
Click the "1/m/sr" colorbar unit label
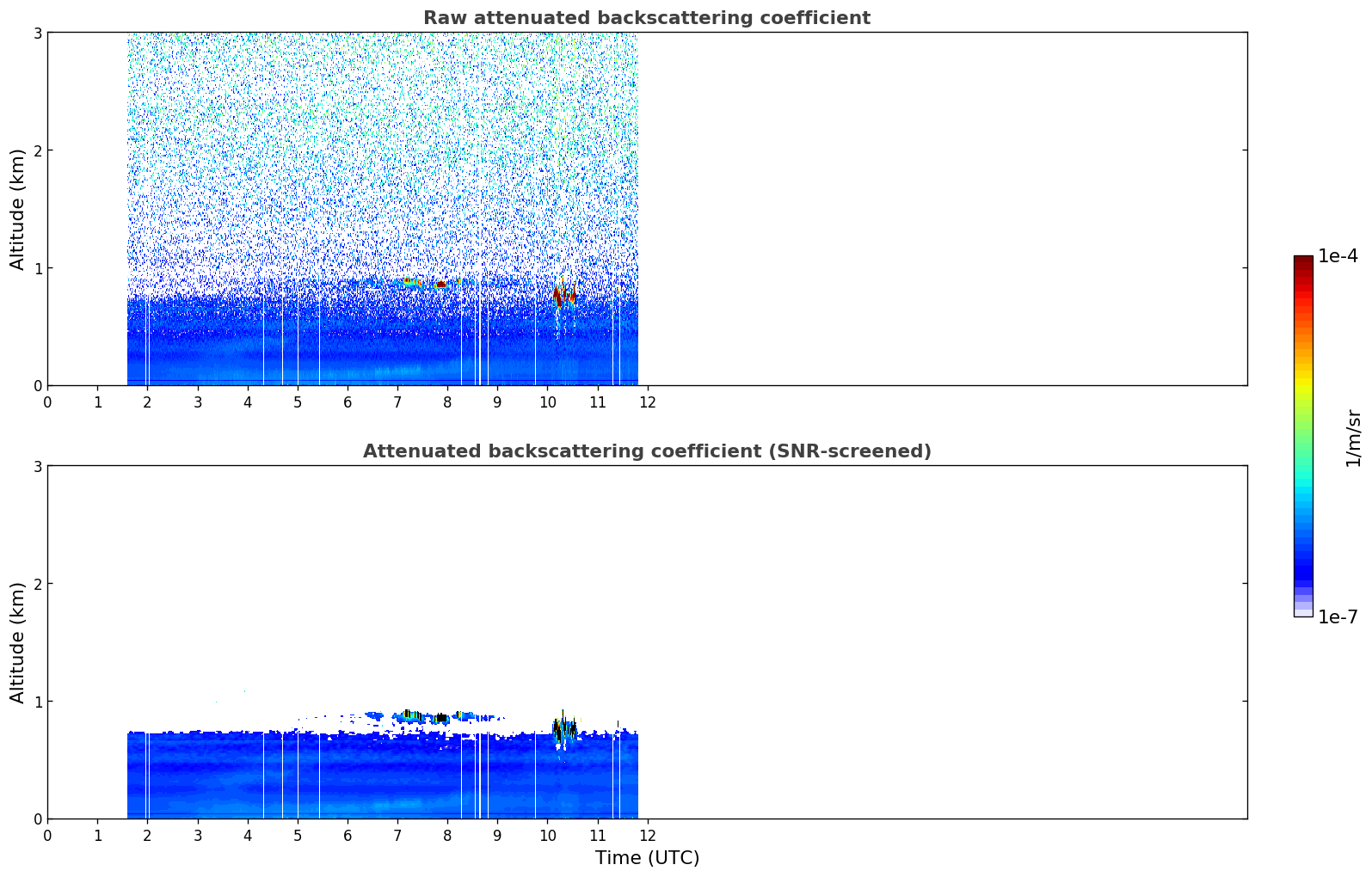[1353, 438]
